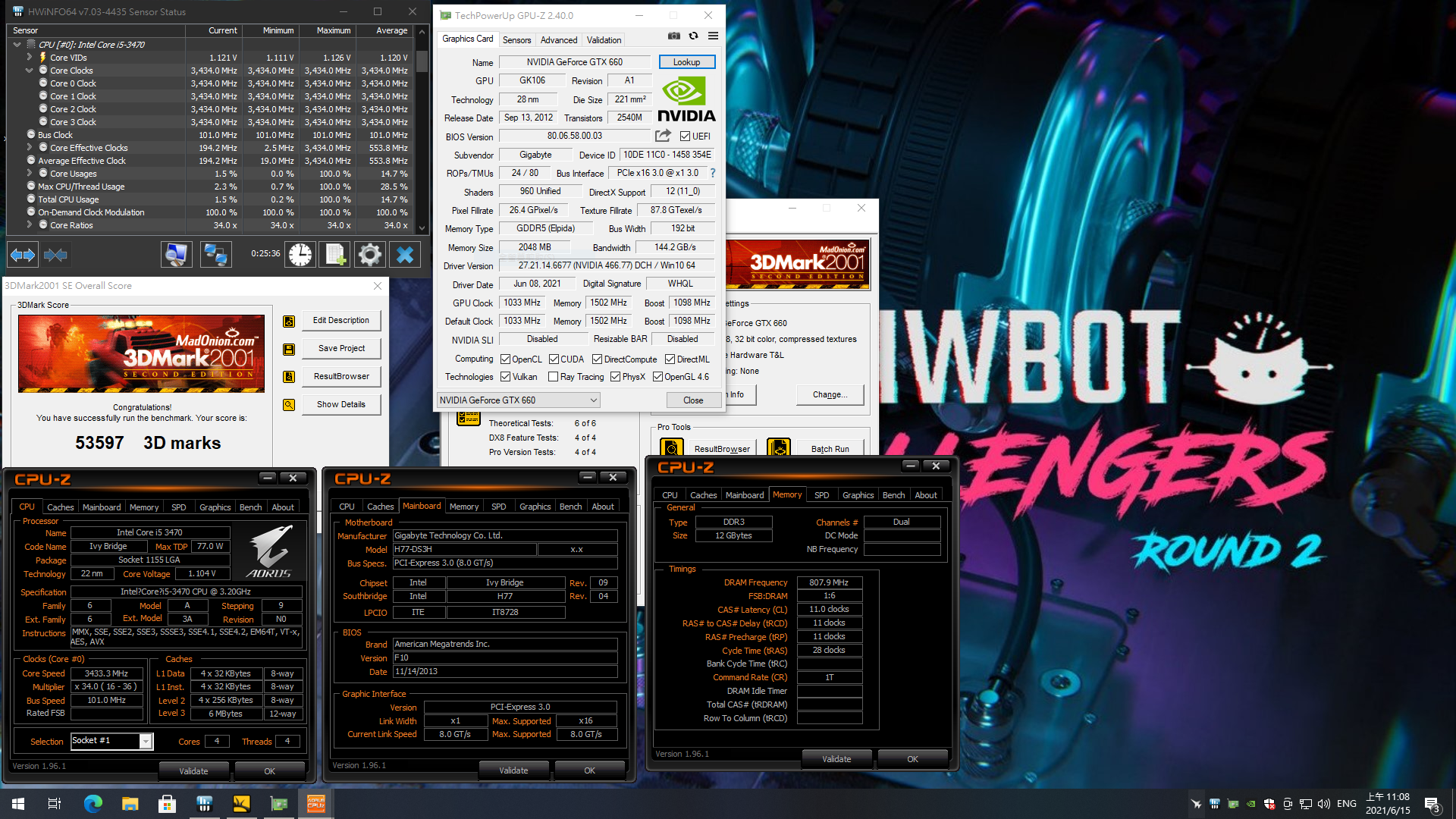Open Graphics tab in right CPU-Z window
Image resolution: width=1456 pixels, height=819 pixels.
coord(858,495)
